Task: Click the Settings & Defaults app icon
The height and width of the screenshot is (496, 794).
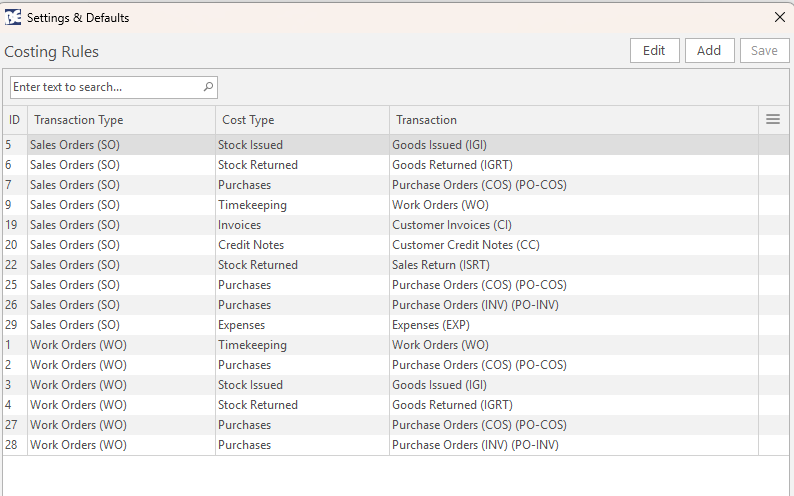Action: tap(13, 17)
